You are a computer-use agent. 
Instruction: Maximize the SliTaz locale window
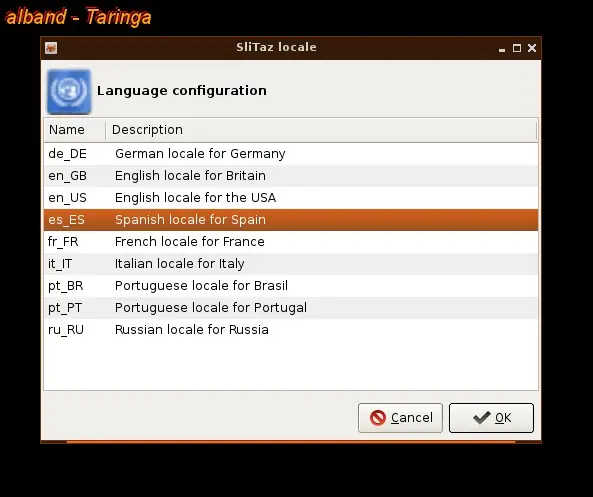coord(517,48)
